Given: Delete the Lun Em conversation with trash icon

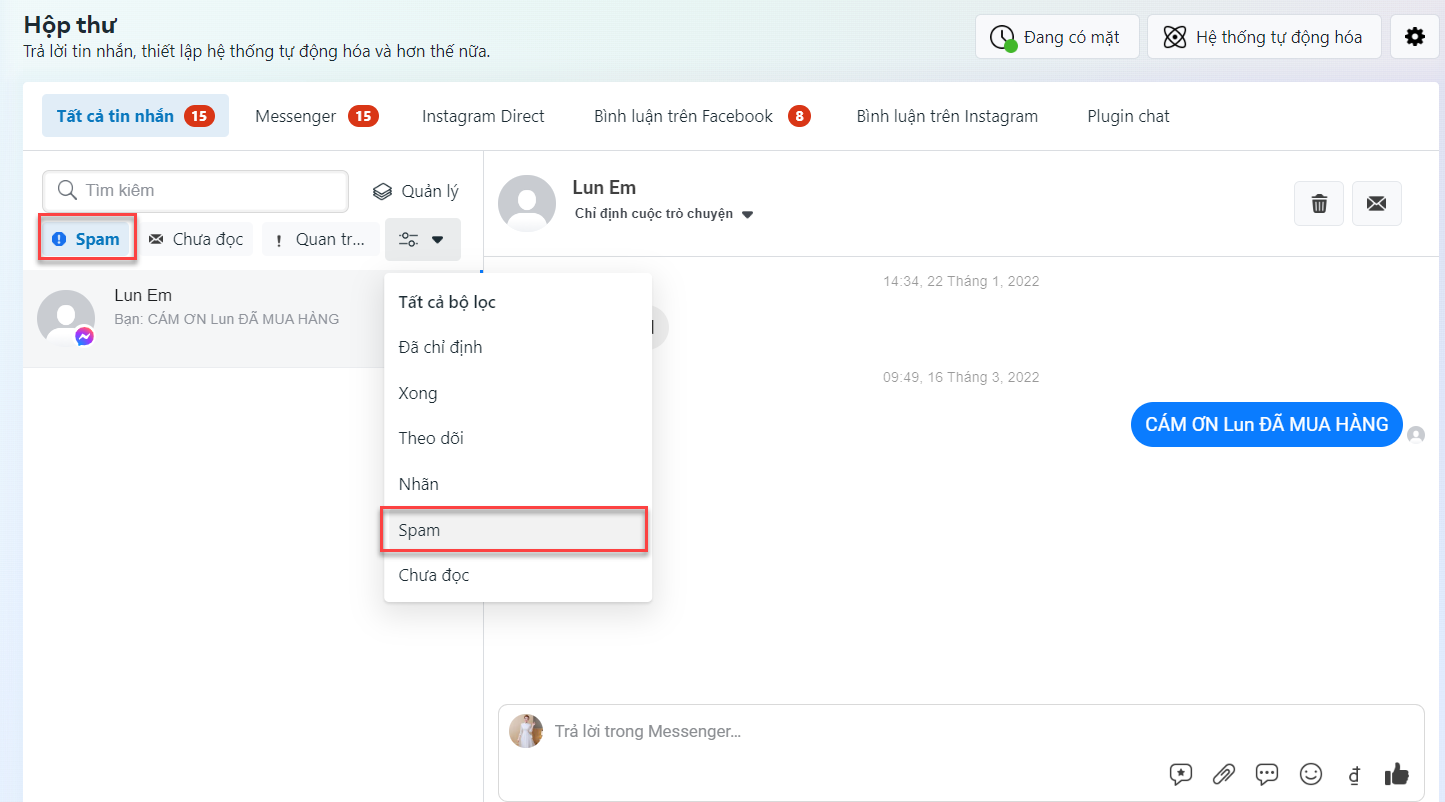Looking at the screenshot, I should point(1319,204).
